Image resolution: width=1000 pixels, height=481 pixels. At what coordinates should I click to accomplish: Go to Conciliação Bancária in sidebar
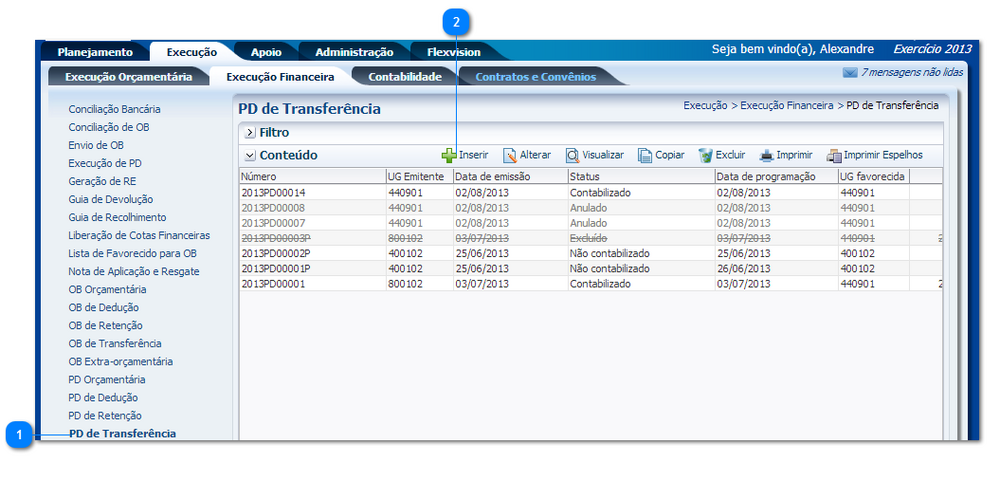pyautogui.click(x=114, y=109)
